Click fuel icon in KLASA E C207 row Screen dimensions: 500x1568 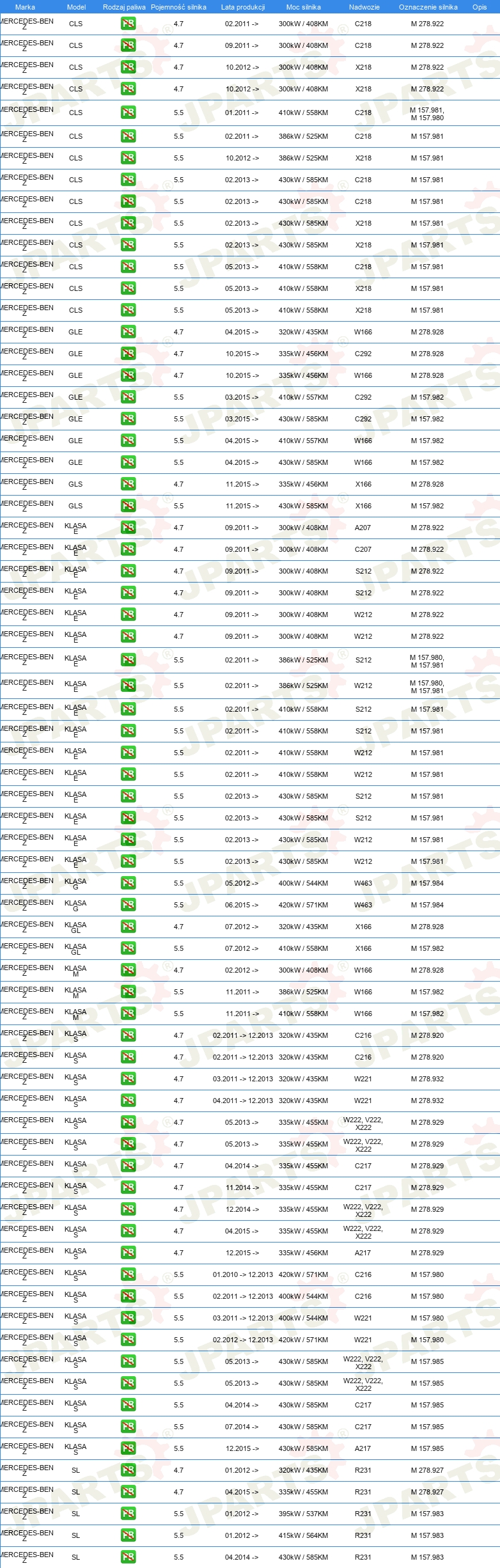128,549
